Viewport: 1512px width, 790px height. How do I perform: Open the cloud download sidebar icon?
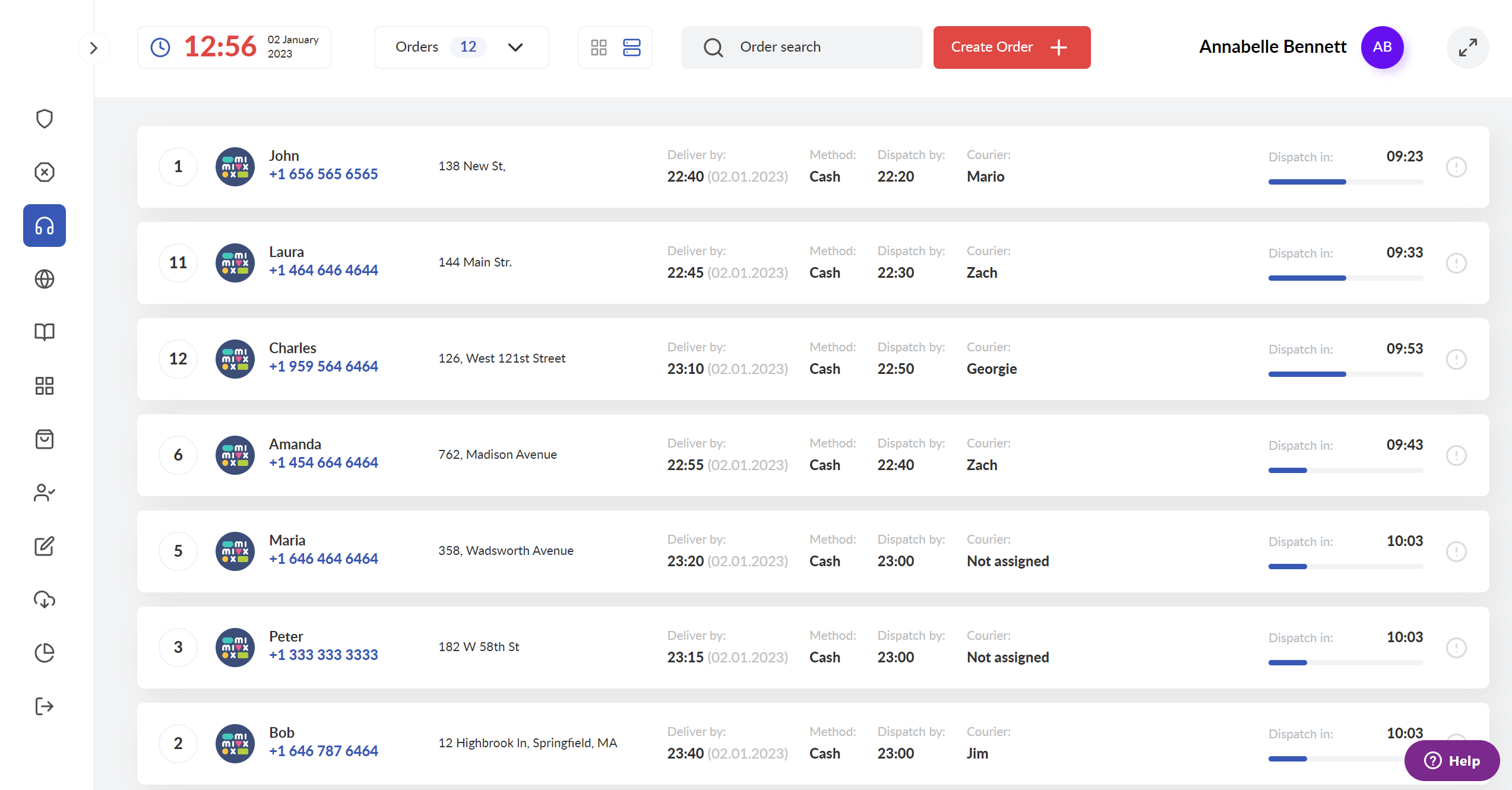coord(45,599)
